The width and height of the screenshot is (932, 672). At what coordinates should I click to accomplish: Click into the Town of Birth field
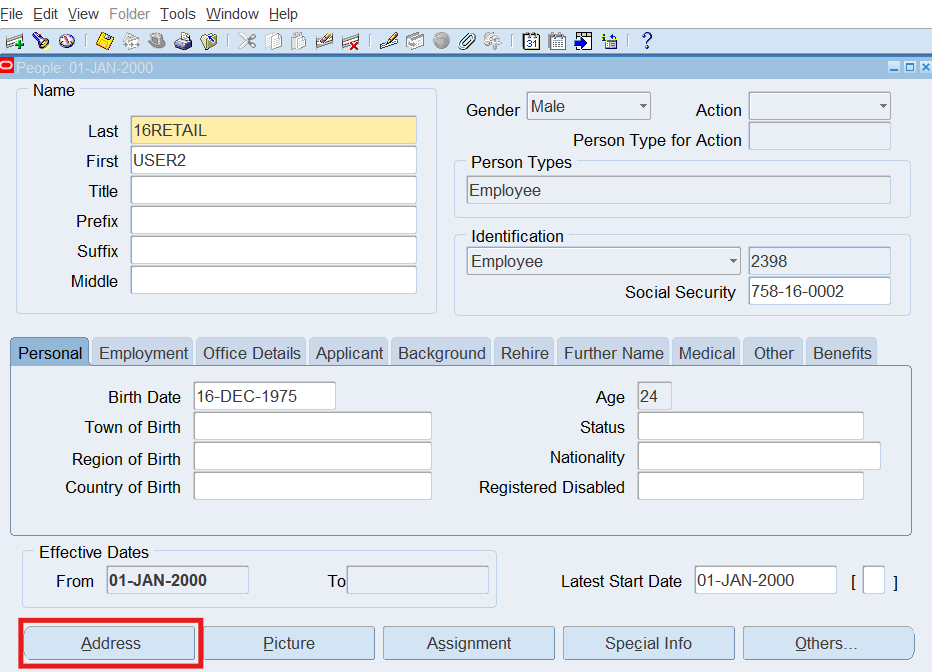pos(312,427)
